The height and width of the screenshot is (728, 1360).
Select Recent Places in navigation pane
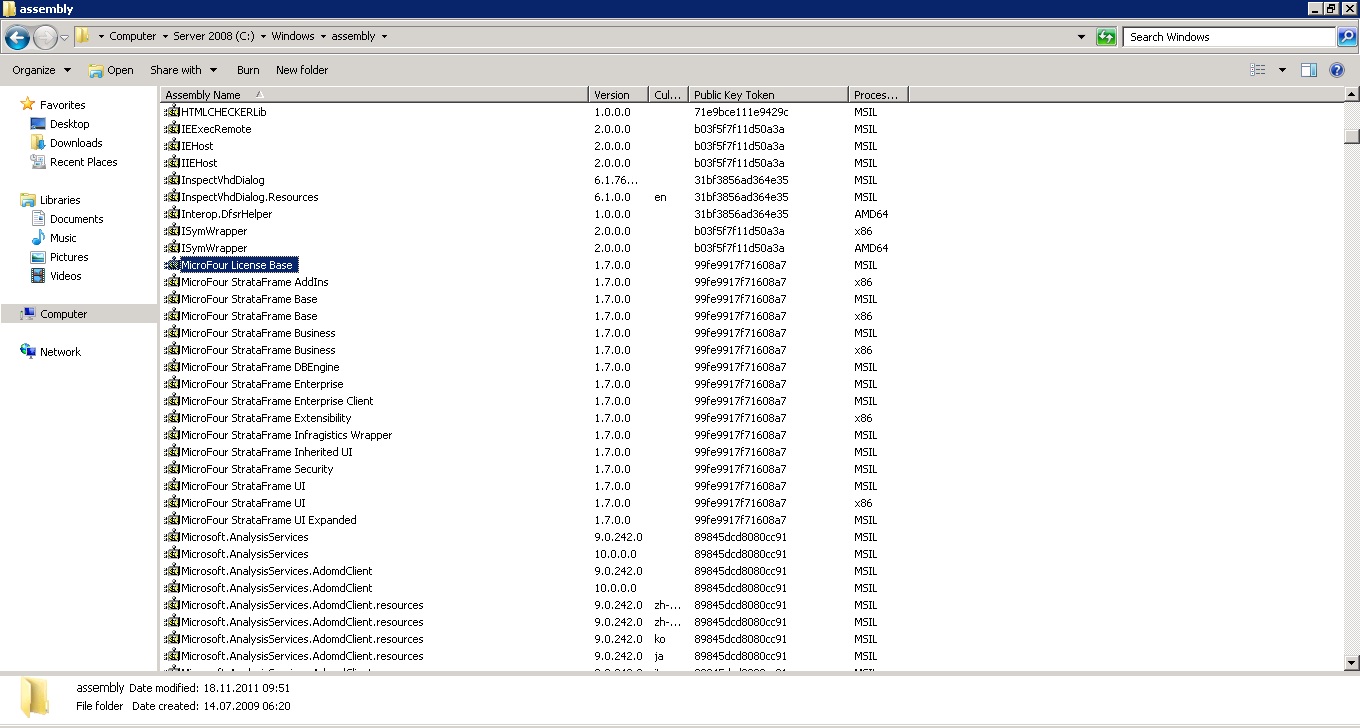pos(83,162)
